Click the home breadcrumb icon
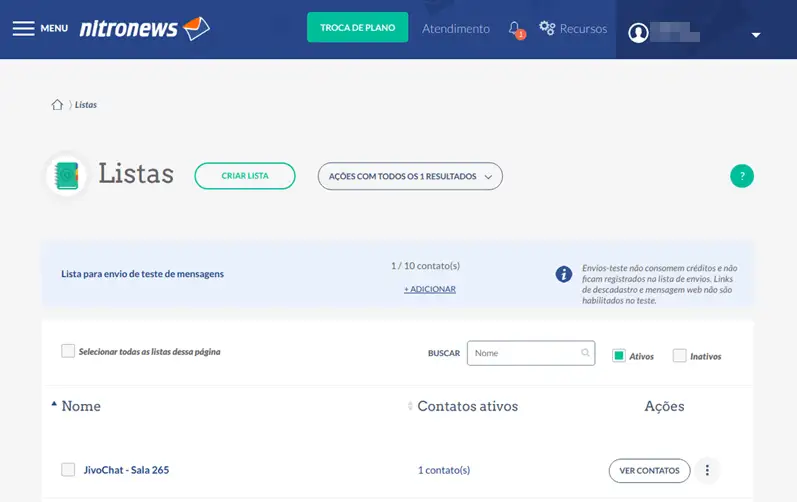797x502 pixels. click(x=57, y=104)
